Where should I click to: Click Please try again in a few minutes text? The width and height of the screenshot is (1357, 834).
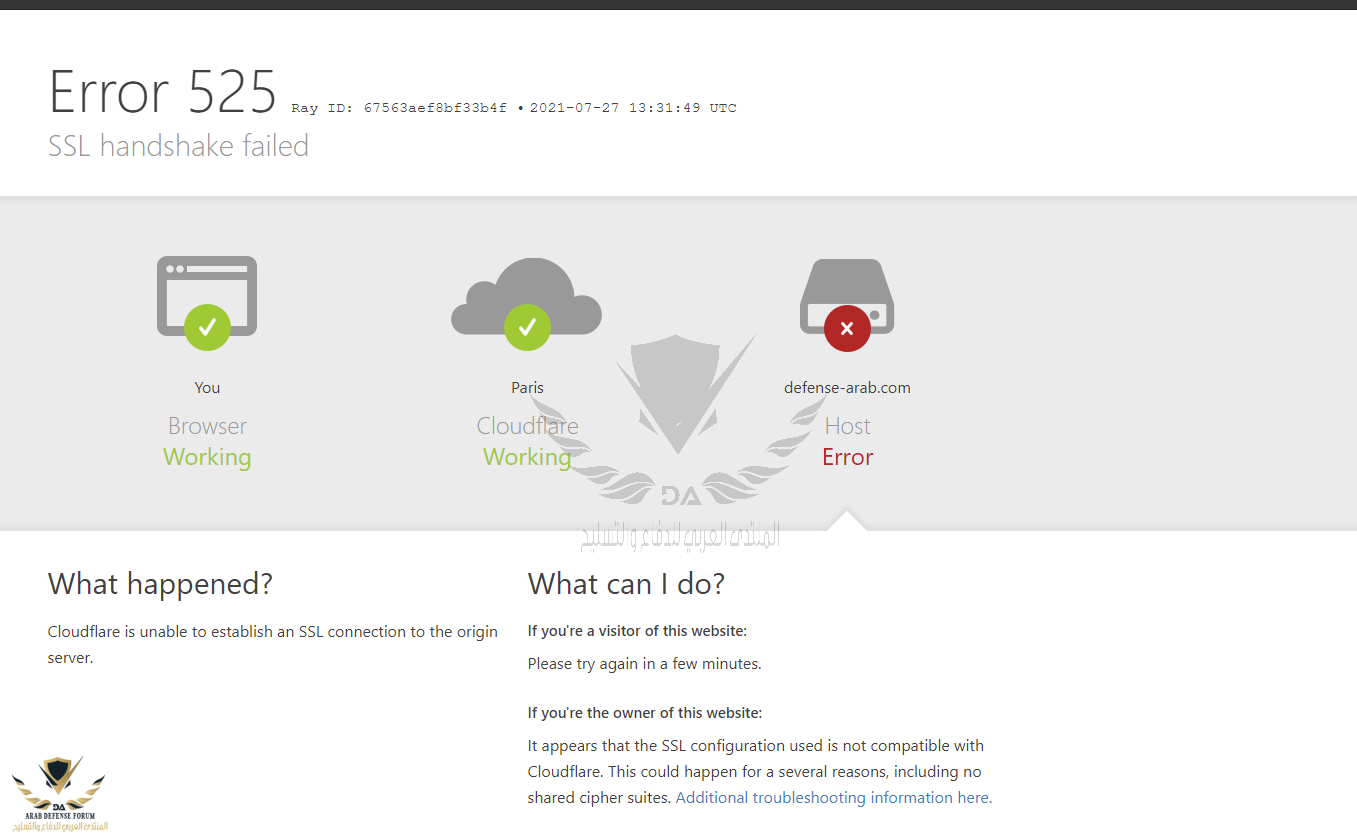point(644,664)
